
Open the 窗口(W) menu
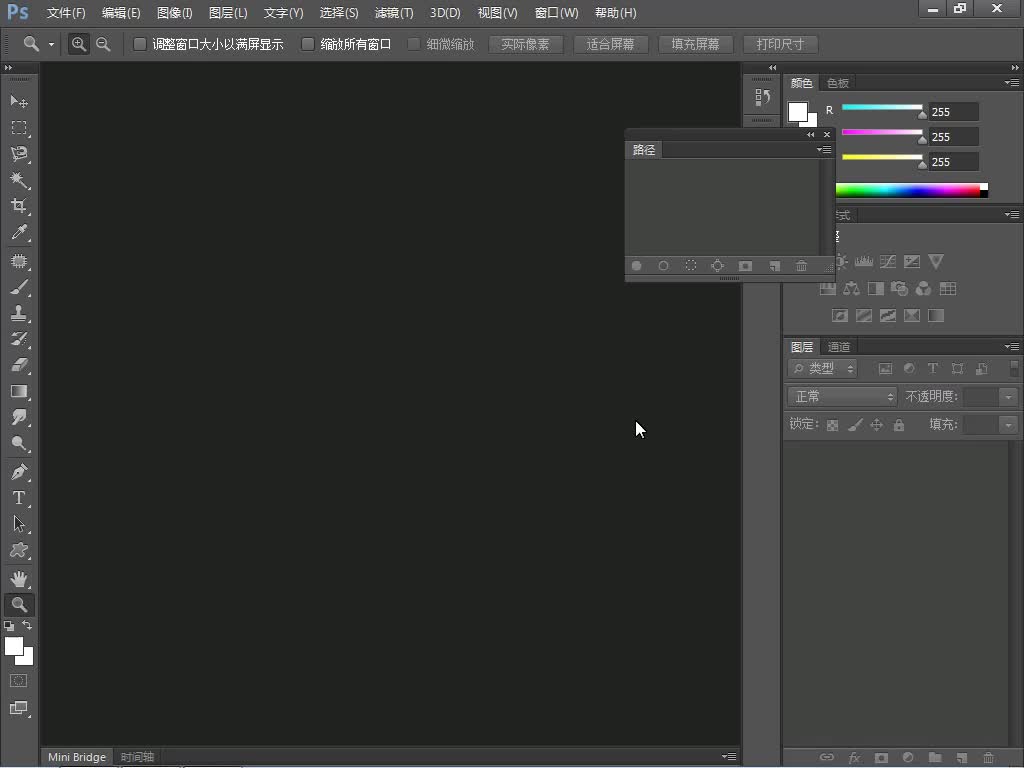[556, 13]
